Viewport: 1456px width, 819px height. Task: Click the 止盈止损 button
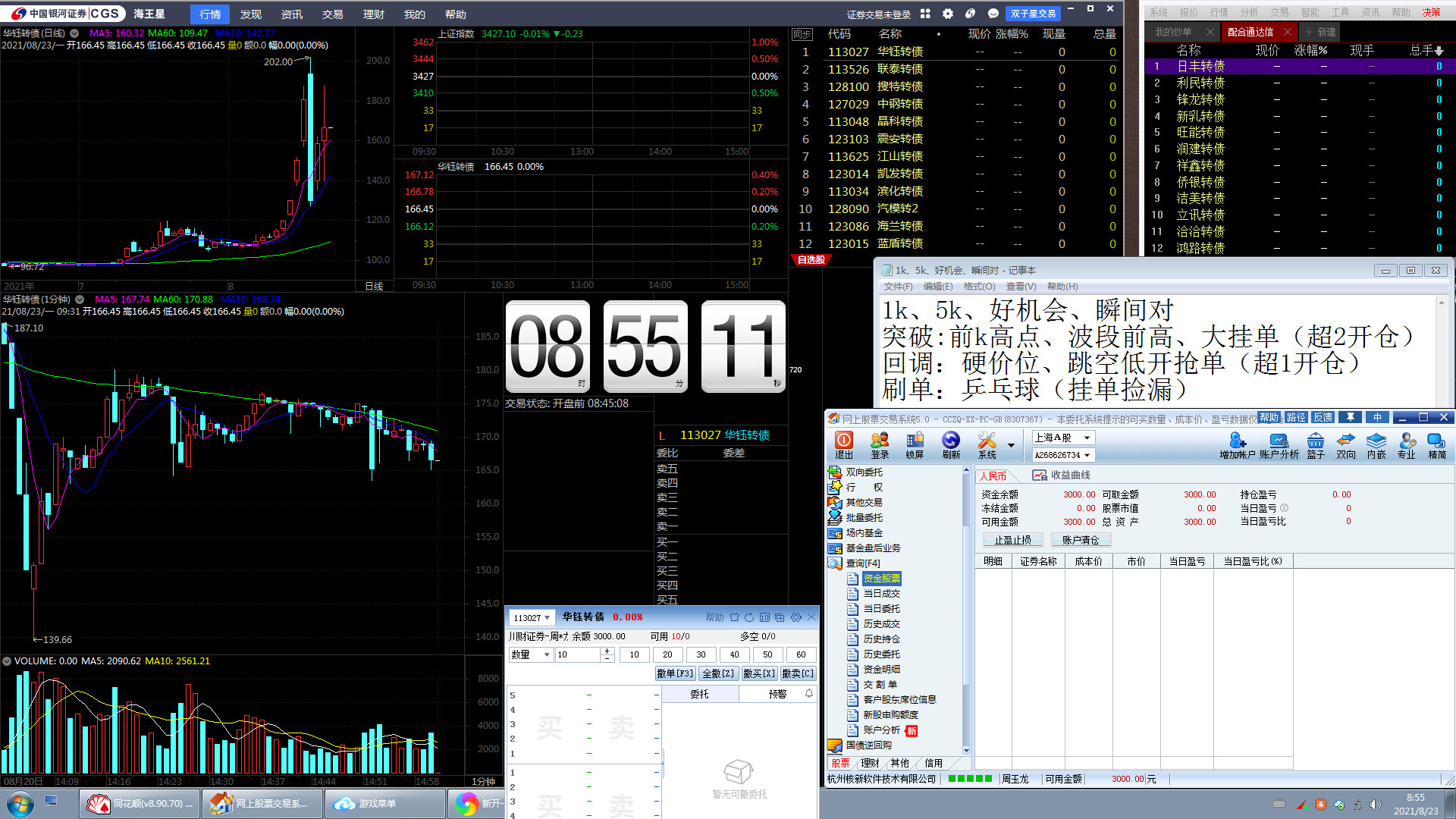(x=1012, y=540)
